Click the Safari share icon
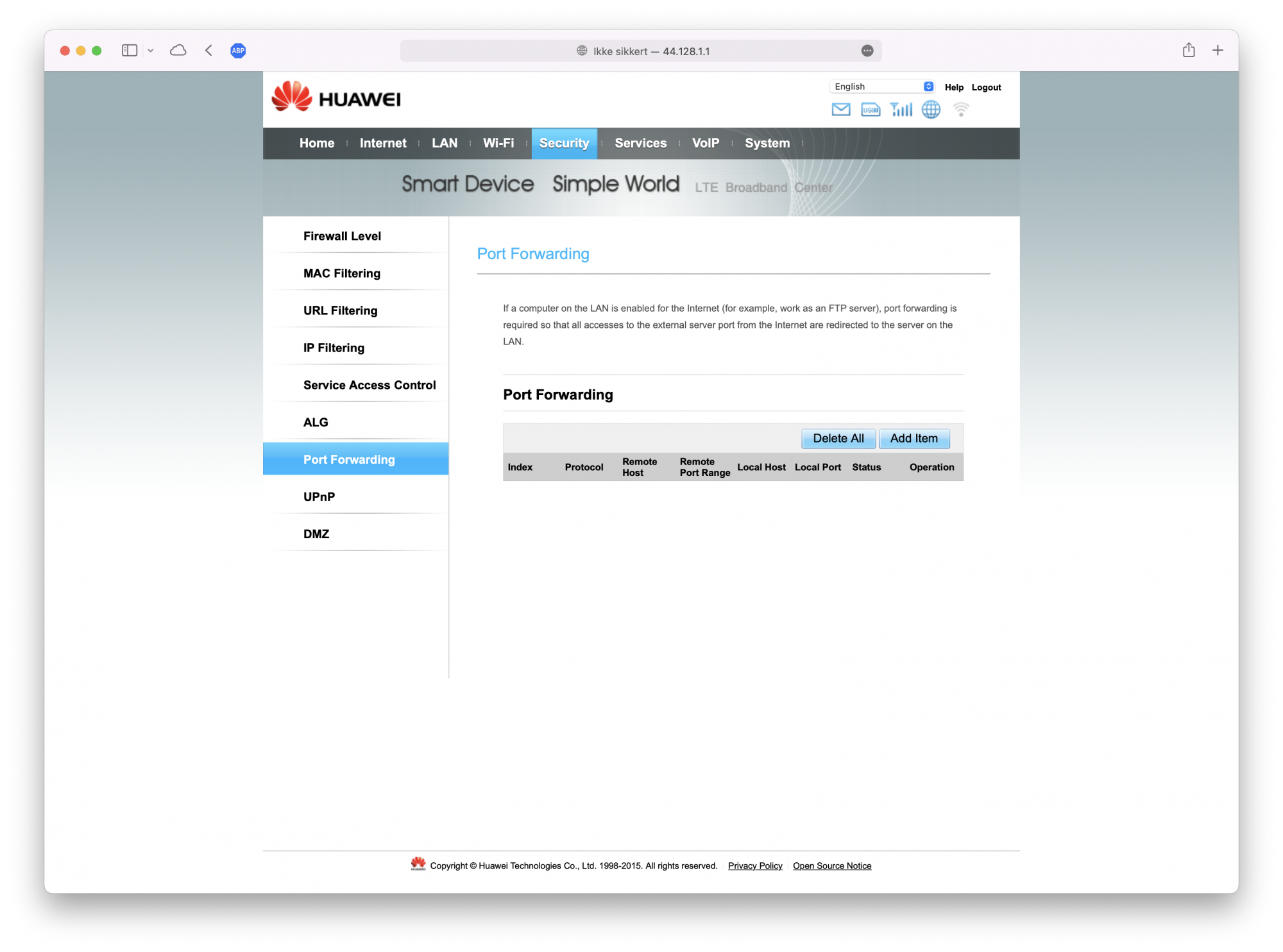Image resolution: width=1283 pixels, height=952 pixels. 1189,50
